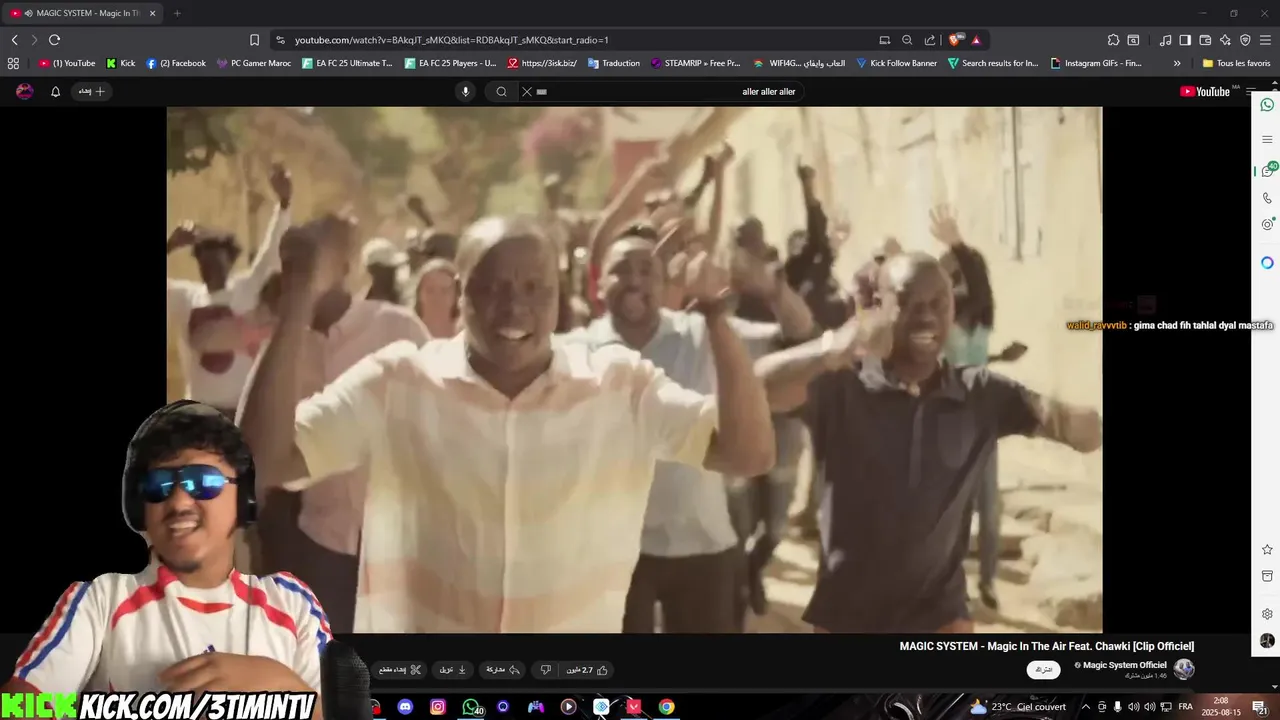Open the Kick Follow Banner bookmark
Viewport: 1280px width, 720px height.
point(896,63)
